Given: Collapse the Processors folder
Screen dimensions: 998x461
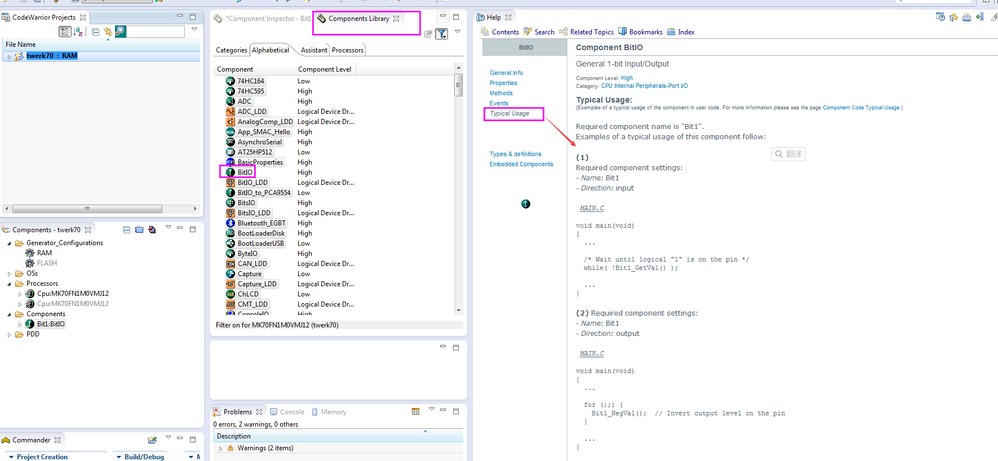Looking at the screenshot, I should pyautogui.click(x=9, y=283).
